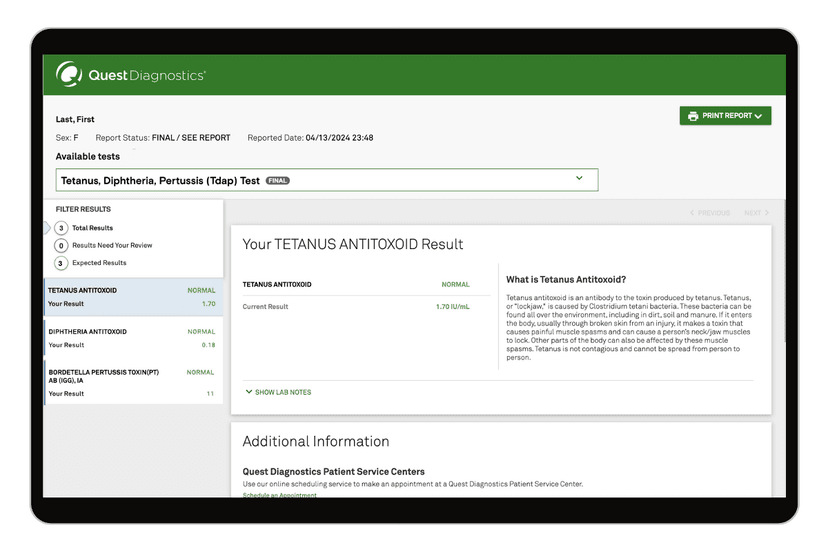The width and height of the screenshot is (828, 552).
Task: Click the Current Result 1.70 IU/mL row
Action: pyautogui.click(x=355, y=307)
